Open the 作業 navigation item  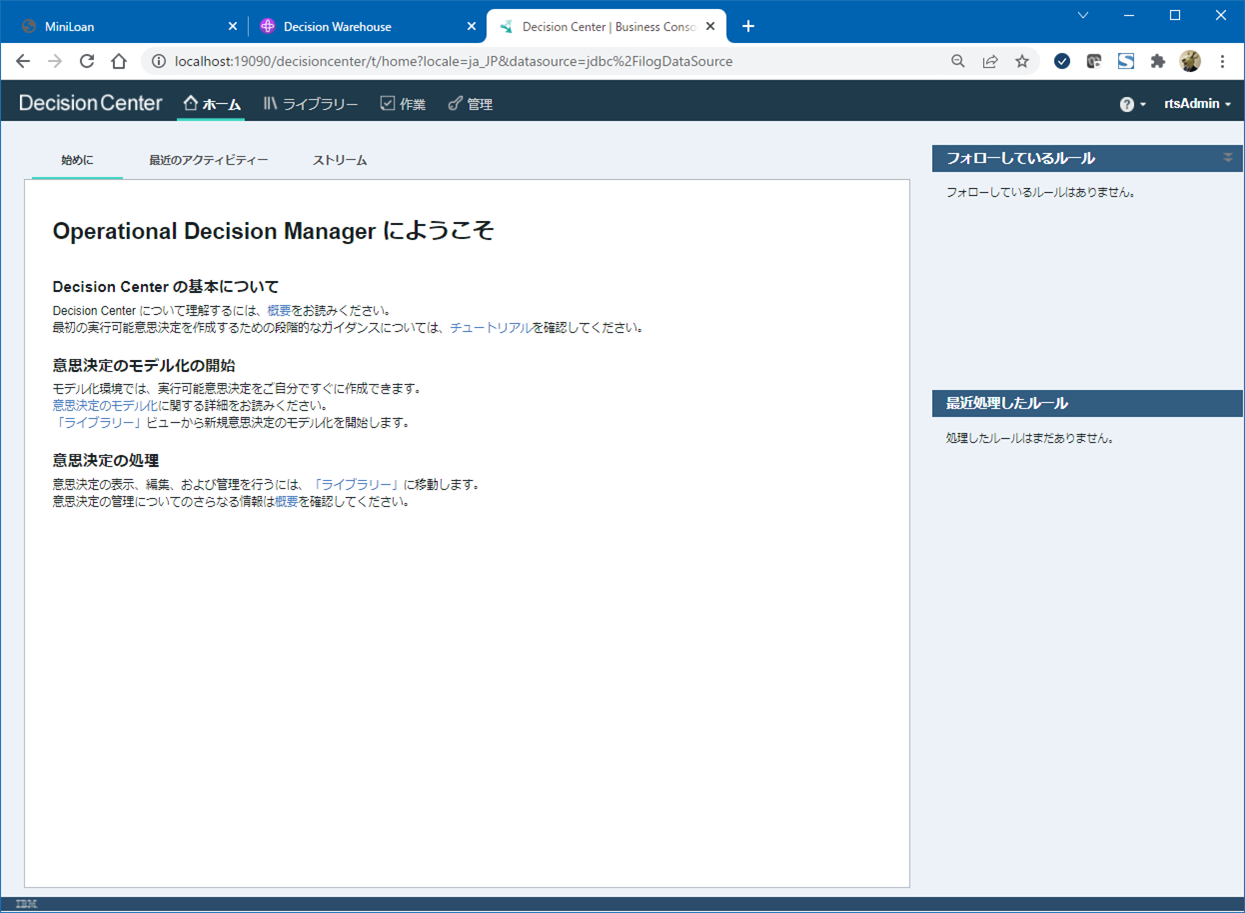(403, 103)
